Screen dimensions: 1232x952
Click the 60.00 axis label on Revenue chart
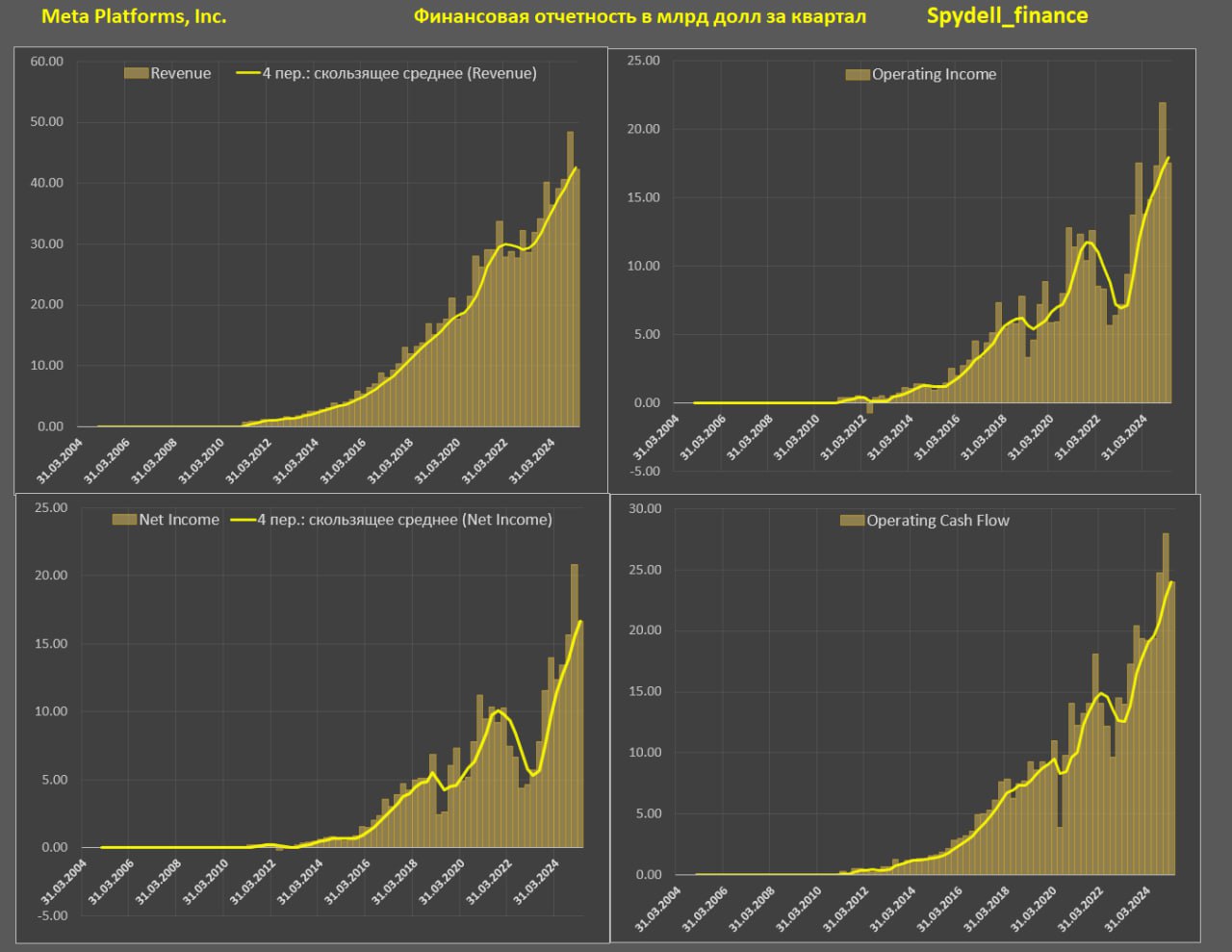tap(47, 62)
